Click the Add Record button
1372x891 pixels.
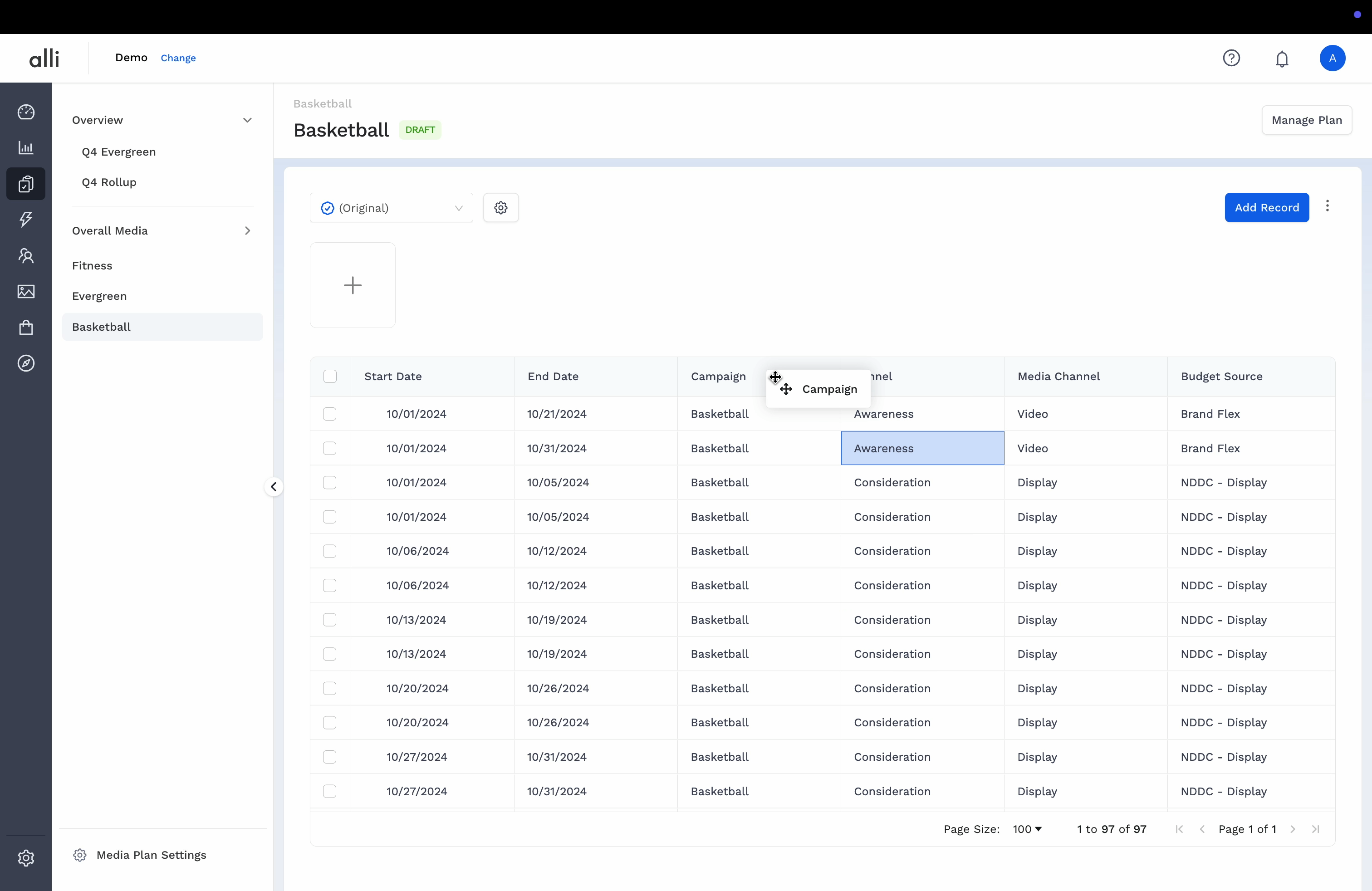(1266, 207)
